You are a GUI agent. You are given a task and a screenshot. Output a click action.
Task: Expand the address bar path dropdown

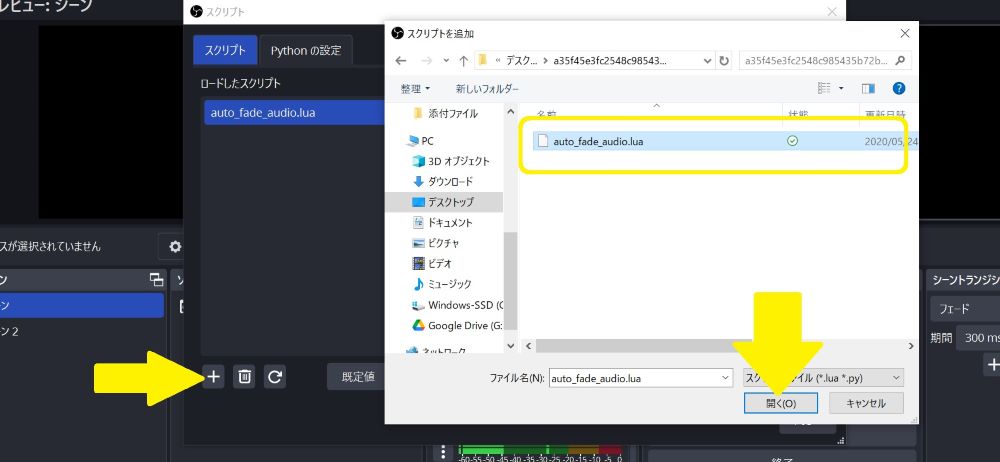click(707, 61)
